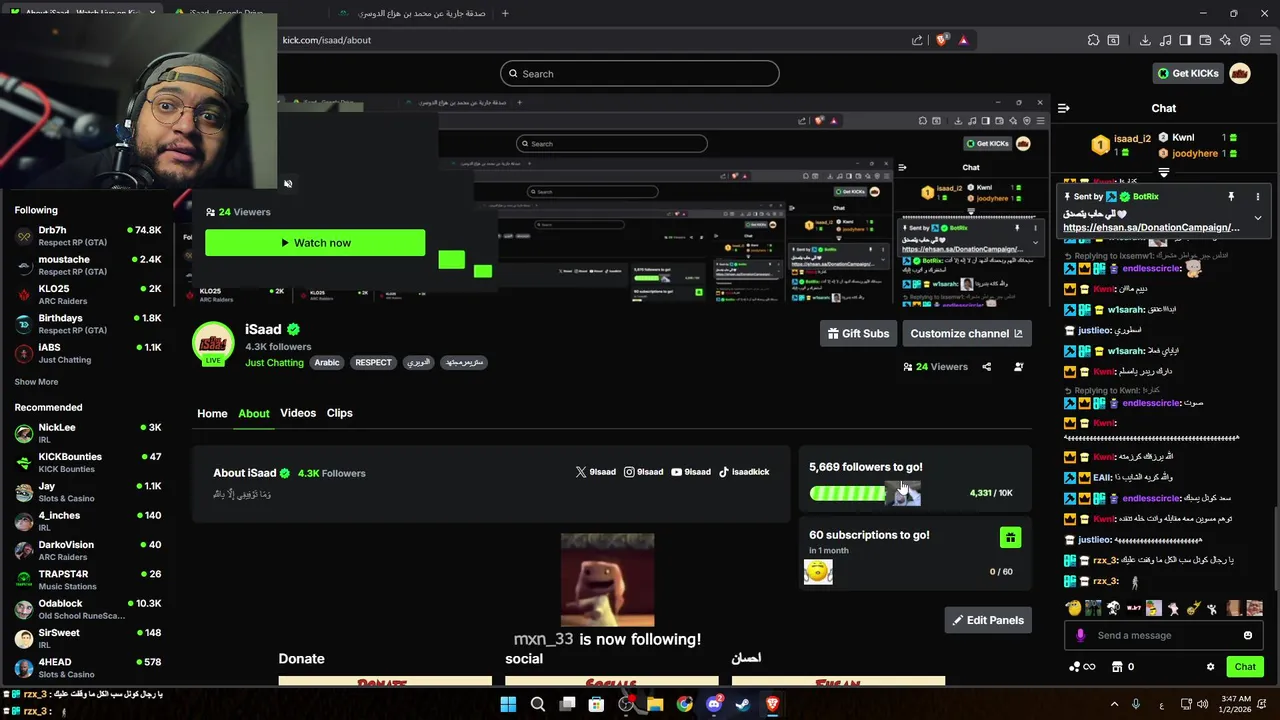The width and height of the screenshot is (1280, 720).
Task: Open the Brave Wallet icon
Action: point(1205,40)
